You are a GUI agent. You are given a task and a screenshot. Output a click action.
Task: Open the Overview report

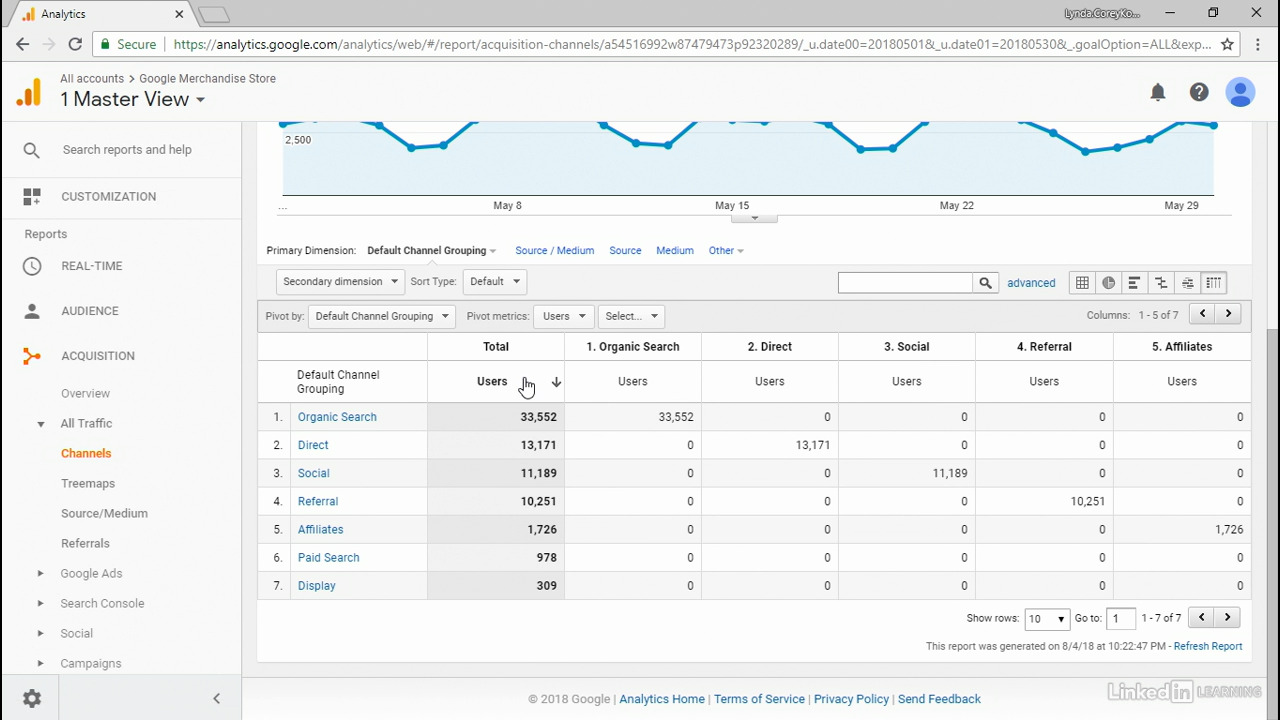point(85,394)
